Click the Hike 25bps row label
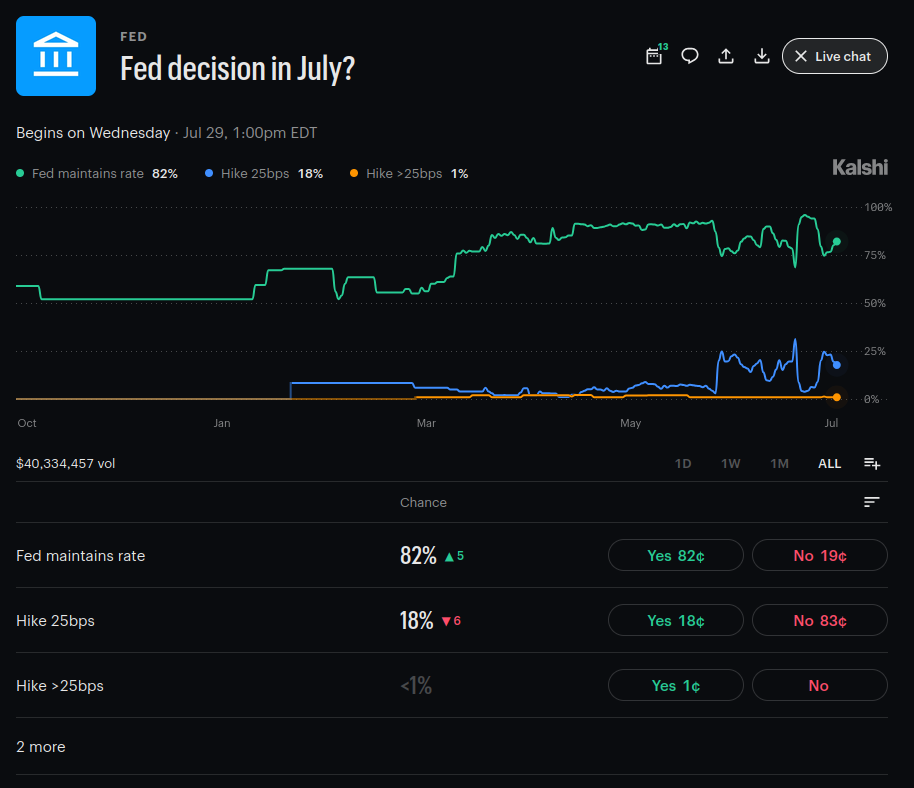Image resolution: width=914 pixels, height=788 pixels. [x=55, y=621]
